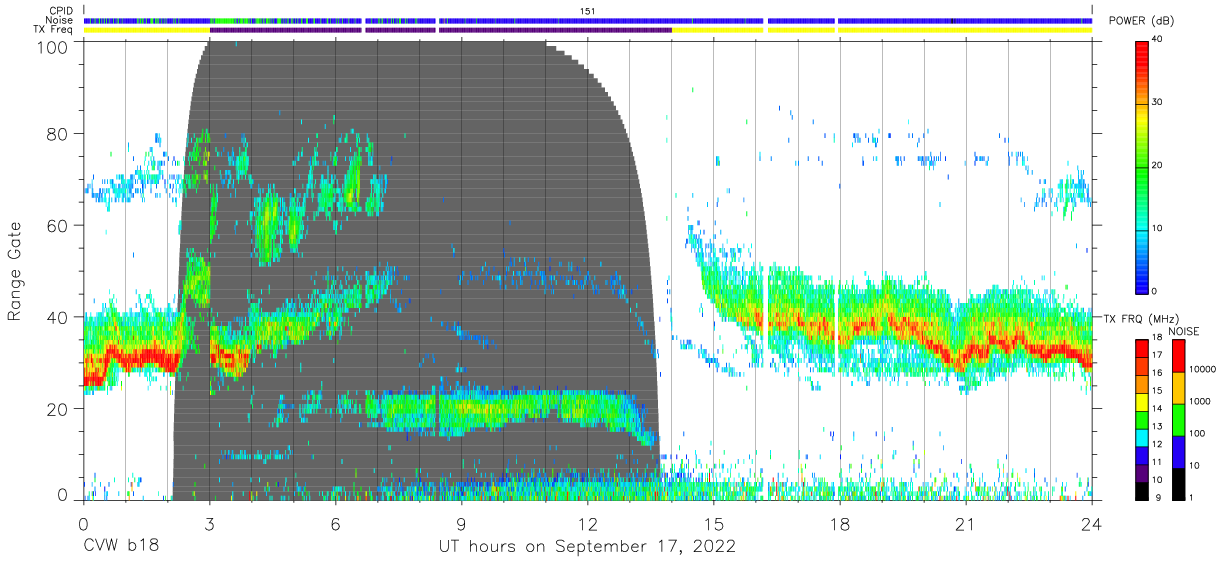Screen dimensions: 1228x567
Task: Click the x-axis tick label '3'
Action: [209, 523]
